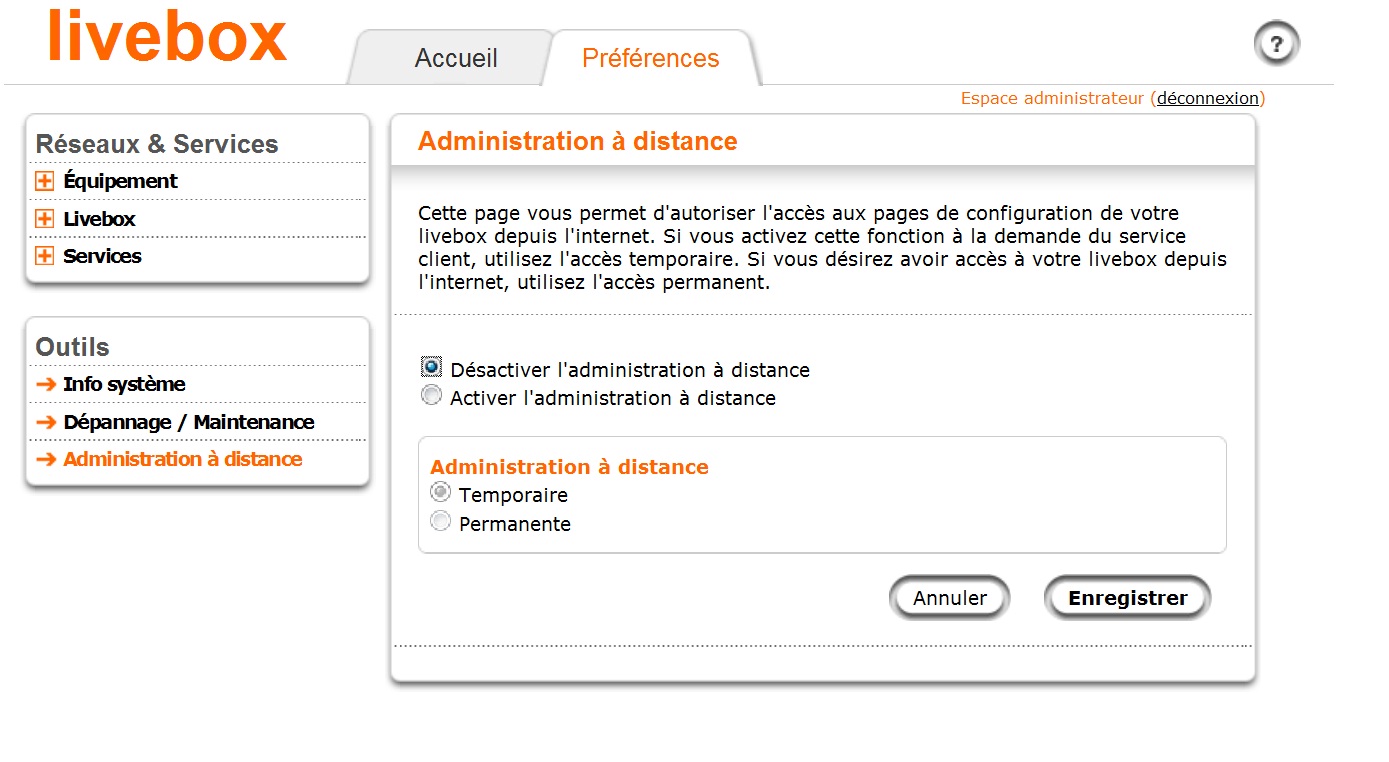The width and height of the screenshot is (1389, 762).
Task: Choose the Permanente radio option
Action: (440, 522)
